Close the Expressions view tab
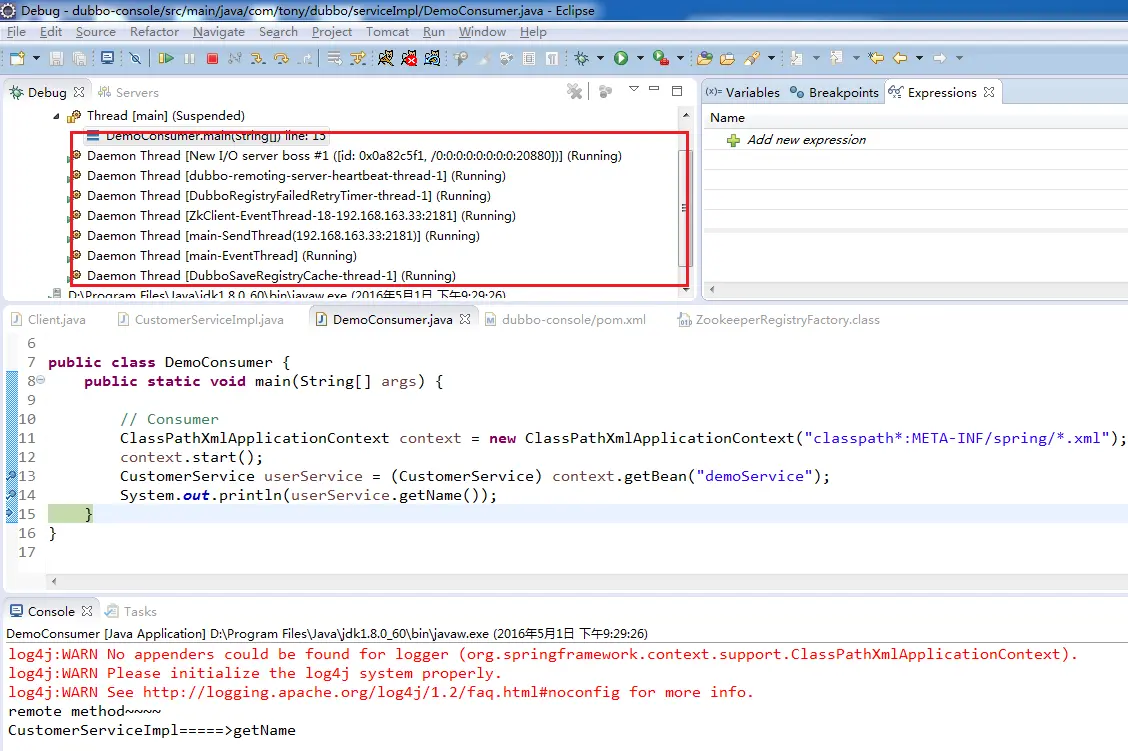 tap(988, 92)
